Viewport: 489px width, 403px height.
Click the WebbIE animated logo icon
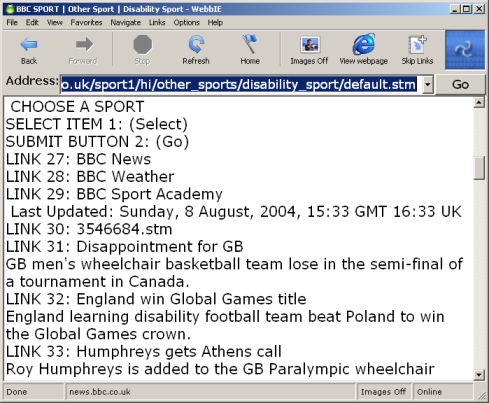465,50
